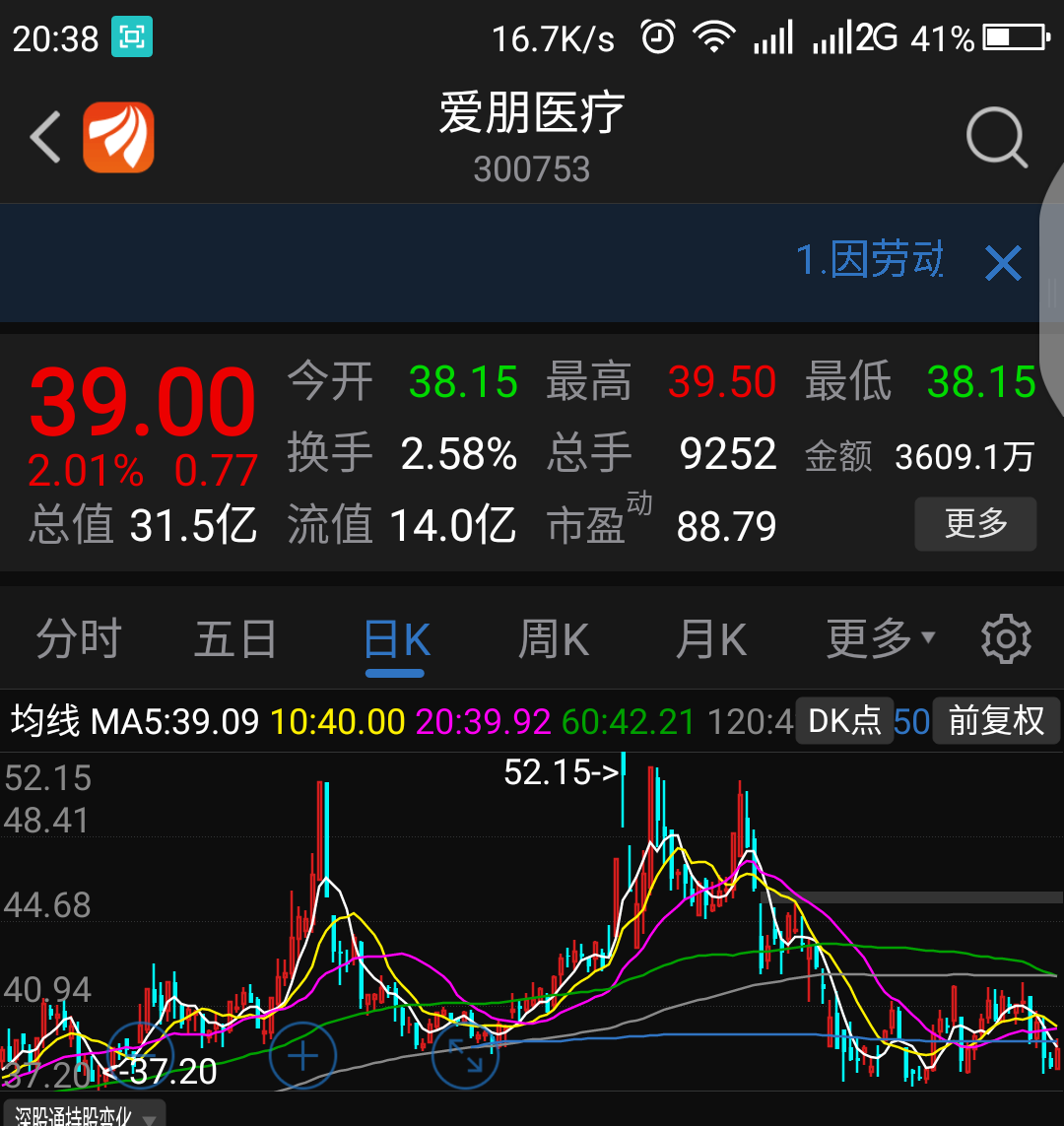Dismiss the news banner with the X
1064x1126 pixels.
[x=1003, y=262]
